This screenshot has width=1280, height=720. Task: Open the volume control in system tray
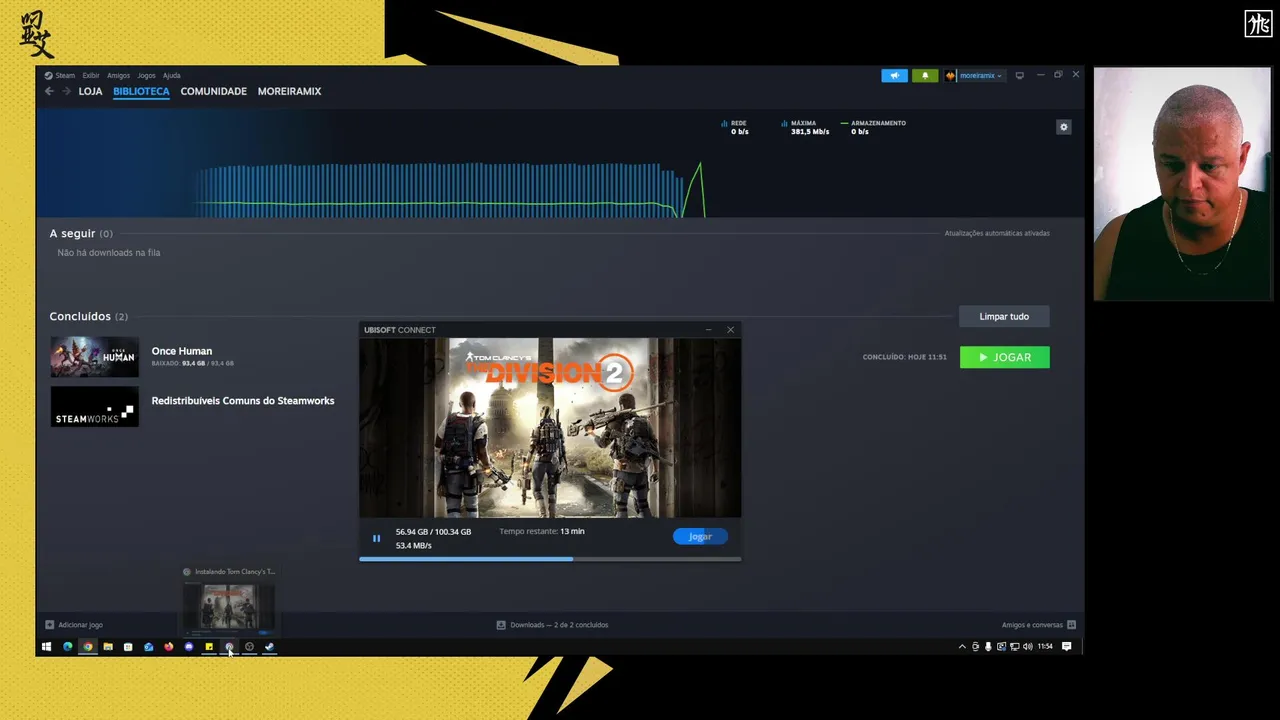click(x=1027, y=647)
